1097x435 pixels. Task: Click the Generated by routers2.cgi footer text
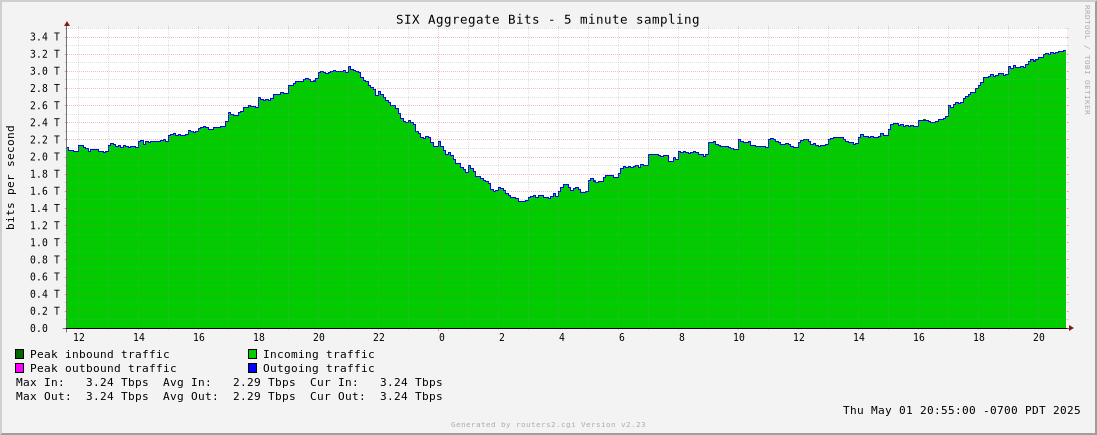(x=548, y=424)
